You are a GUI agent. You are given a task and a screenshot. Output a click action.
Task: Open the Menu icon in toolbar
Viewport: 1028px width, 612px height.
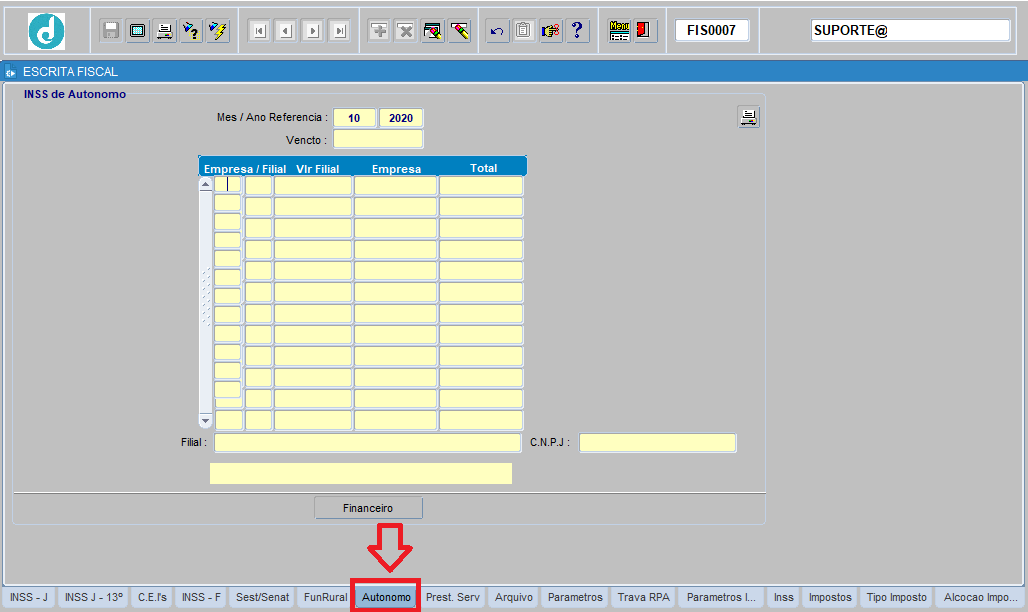[x=619, y=31]
